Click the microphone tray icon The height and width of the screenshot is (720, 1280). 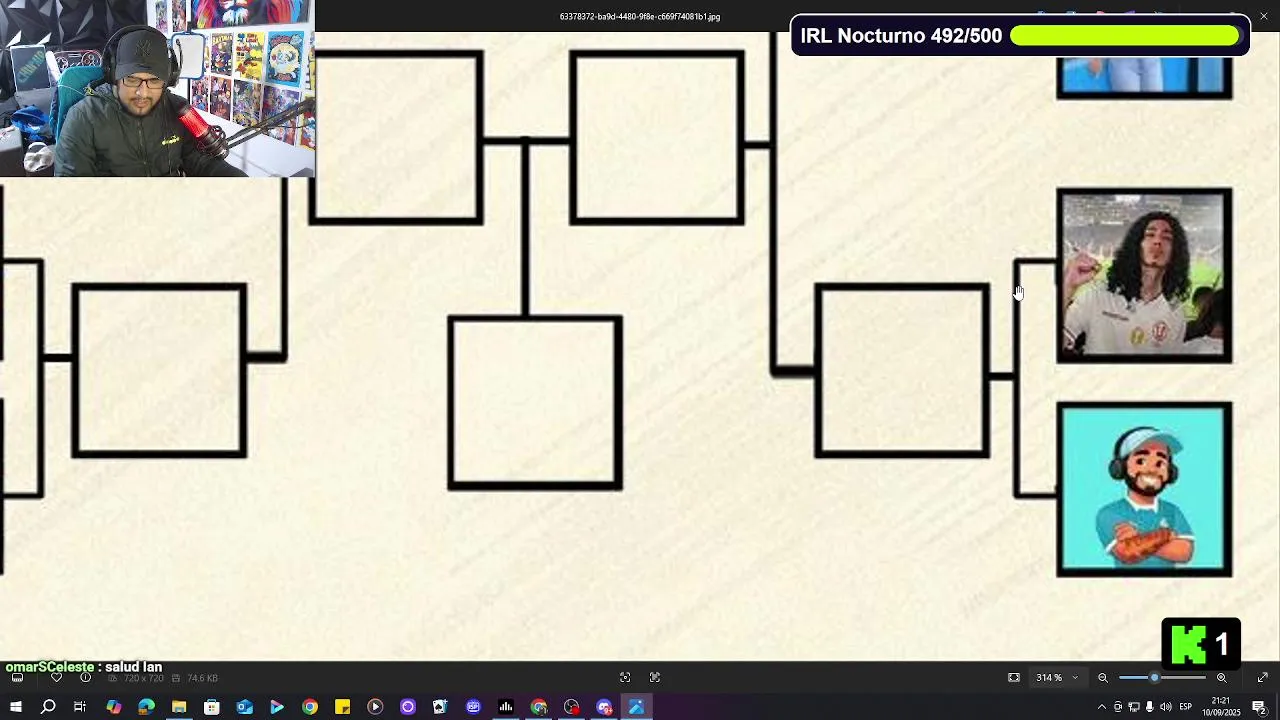[1150, 708]
